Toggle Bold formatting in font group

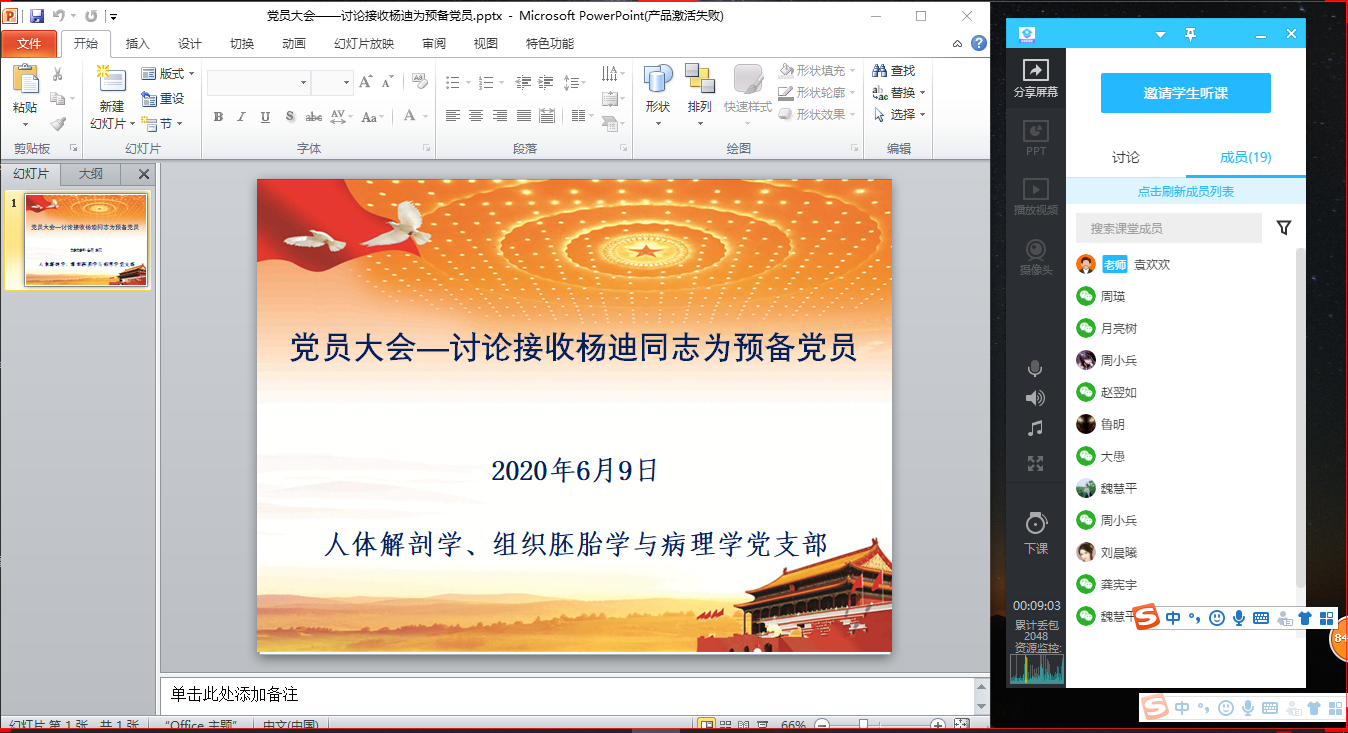[x=218, y=117]
